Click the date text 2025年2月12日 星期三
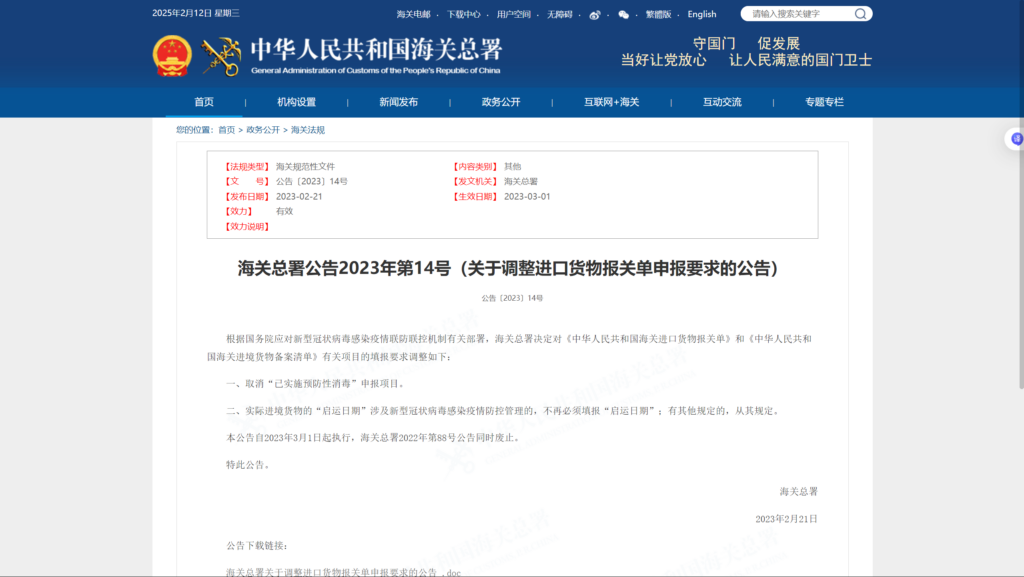 pos(196,13)
